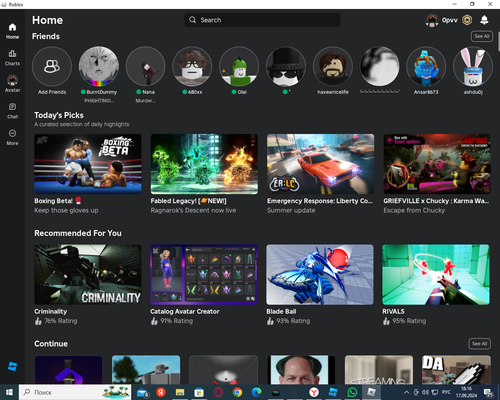Screen dimensions: 500x400
Task: Open Microsoft Edge from the taskbar
Action: click(256, 392)
